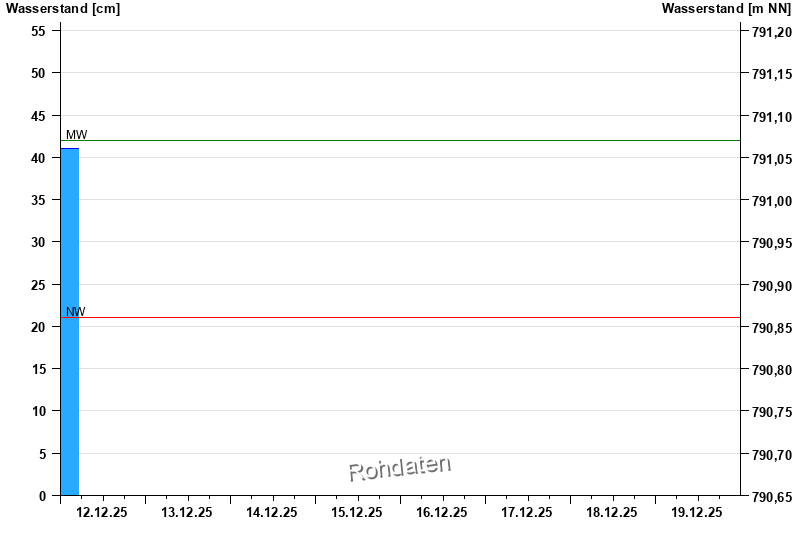Select the 15.12.25 date label
This screenshot has width=800, height=550.
[x=357, y=512]
